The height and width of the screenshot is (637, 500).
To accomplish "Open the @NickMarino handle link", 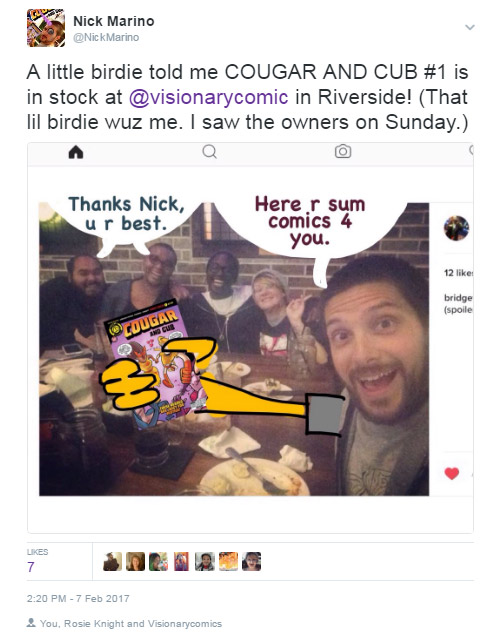I will pos(106,37).
